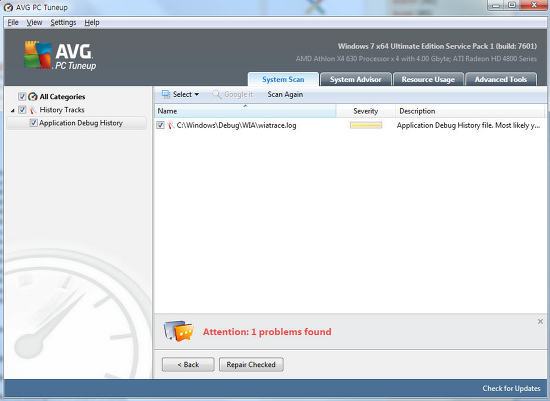Open the File menu

coord(13,22)
